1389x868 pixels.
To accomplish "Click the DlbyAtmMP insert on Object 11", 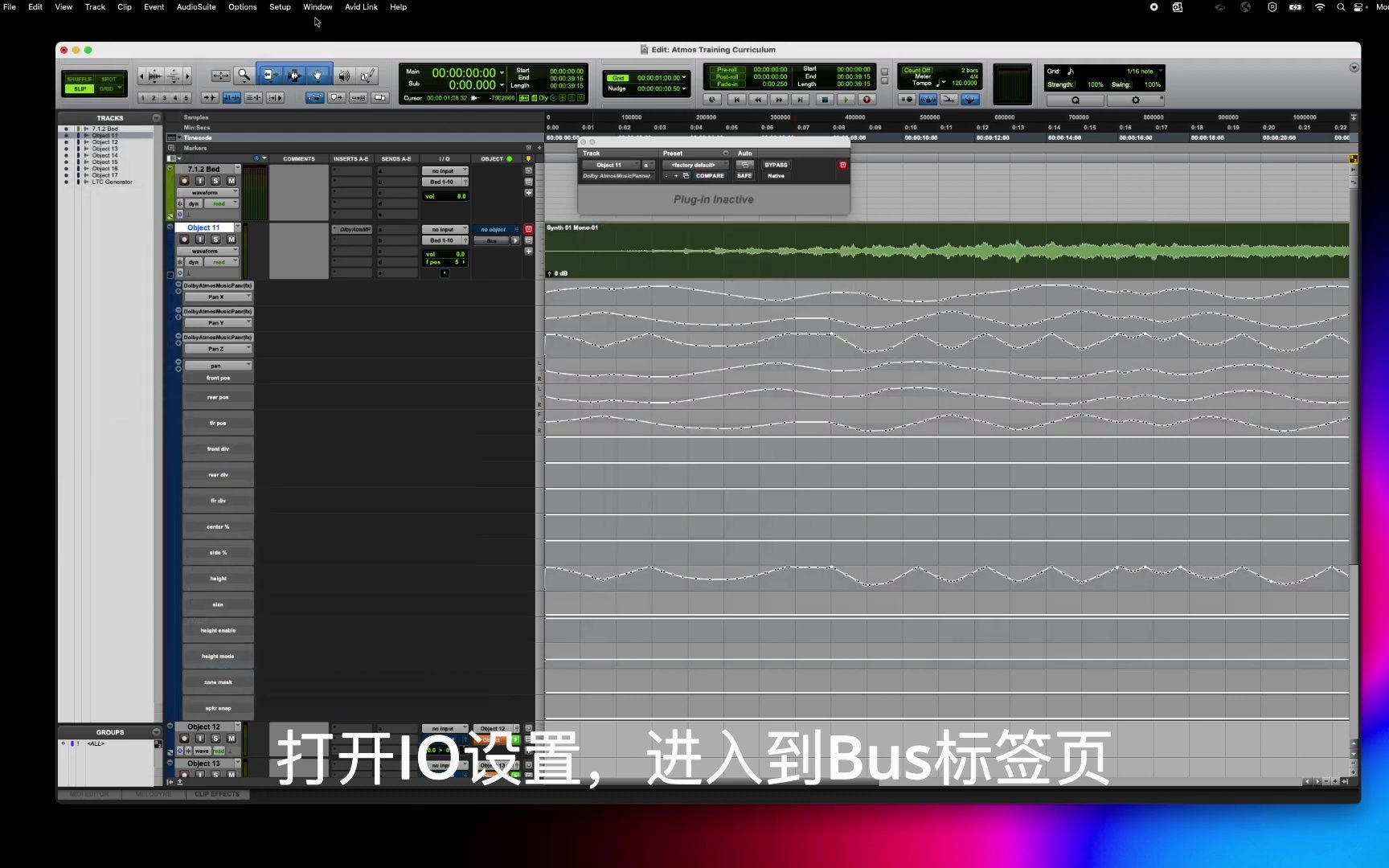I will pos(354,230).
